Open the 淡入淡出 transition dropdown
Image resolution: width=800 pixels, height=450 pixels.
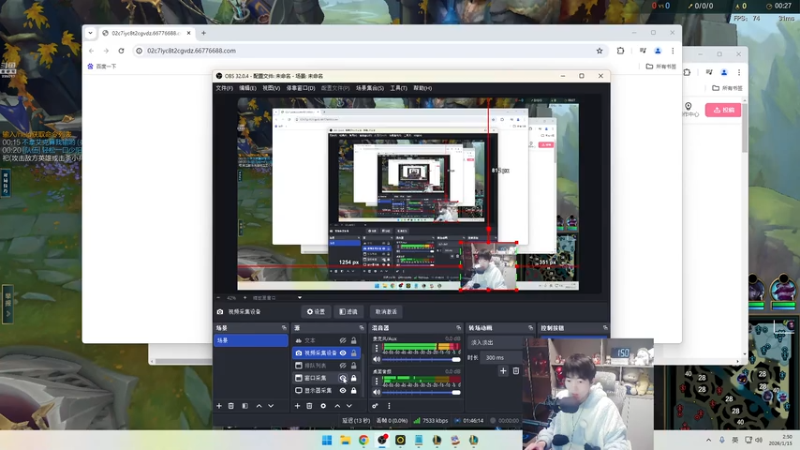[x=496, y=342]
